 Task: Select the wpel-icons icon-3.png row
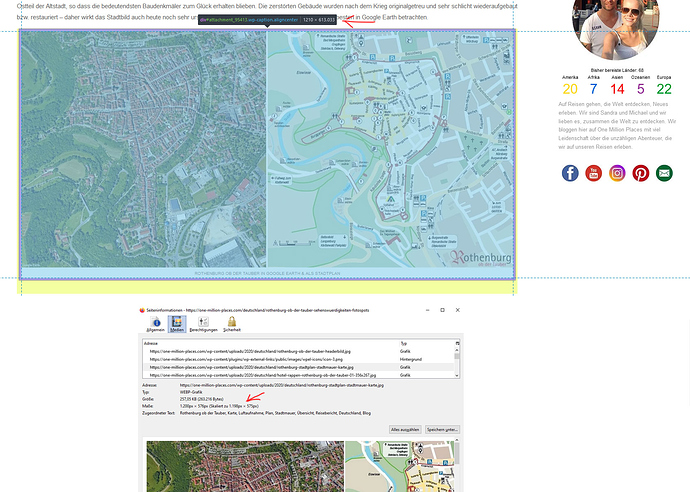pyautogui.click(x=298, y=359)
